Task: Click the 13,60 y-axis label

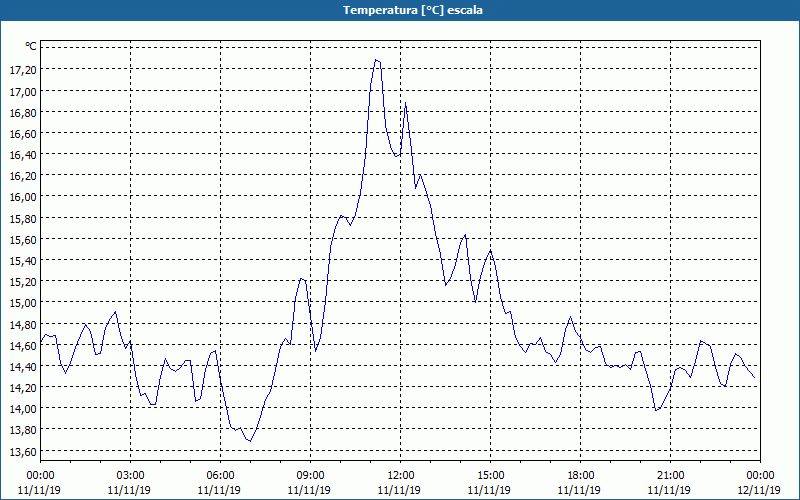Action: pos(23,452)
